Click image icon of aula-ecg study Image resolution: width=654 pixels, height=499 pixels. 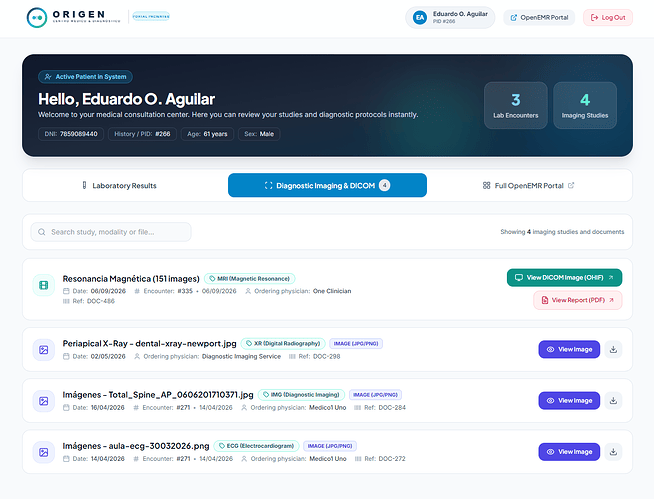point(43,452)
